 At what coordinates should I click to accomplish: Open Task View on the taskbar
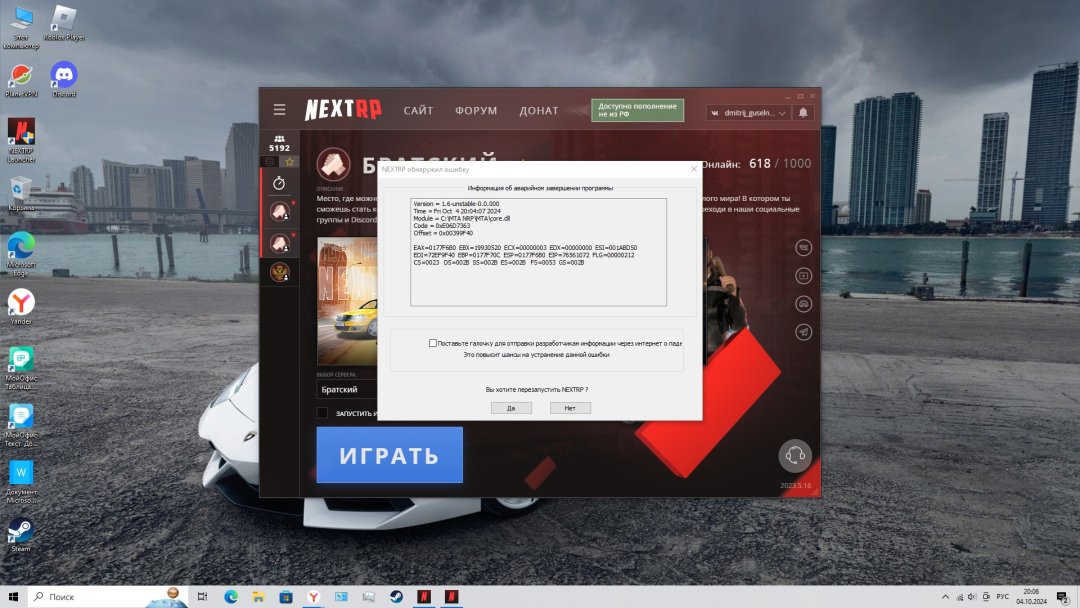pos(202,596)
